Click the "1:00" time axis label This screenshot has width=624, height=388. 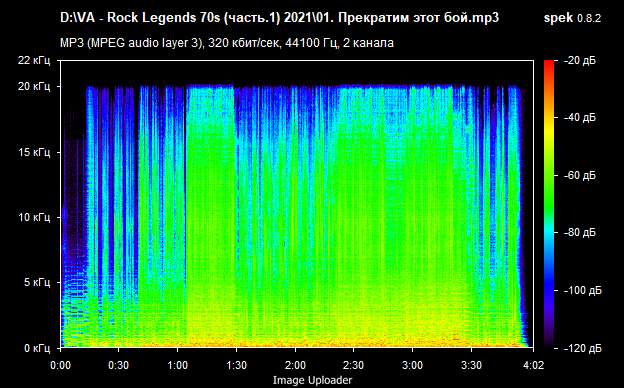pyautogui.click(x=177, y=365)
